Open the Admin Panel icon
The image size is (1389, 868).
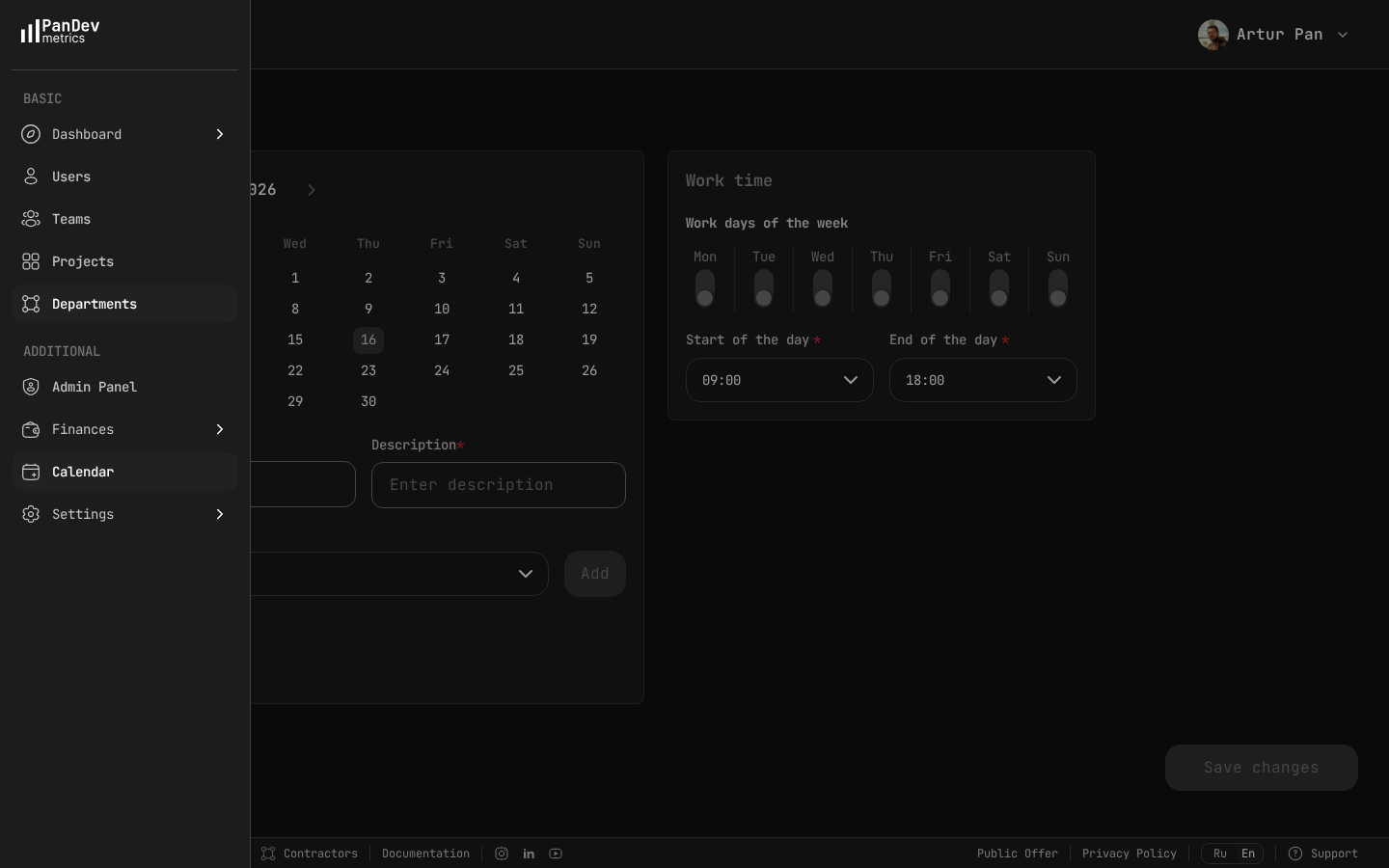(x=31, y=387)
